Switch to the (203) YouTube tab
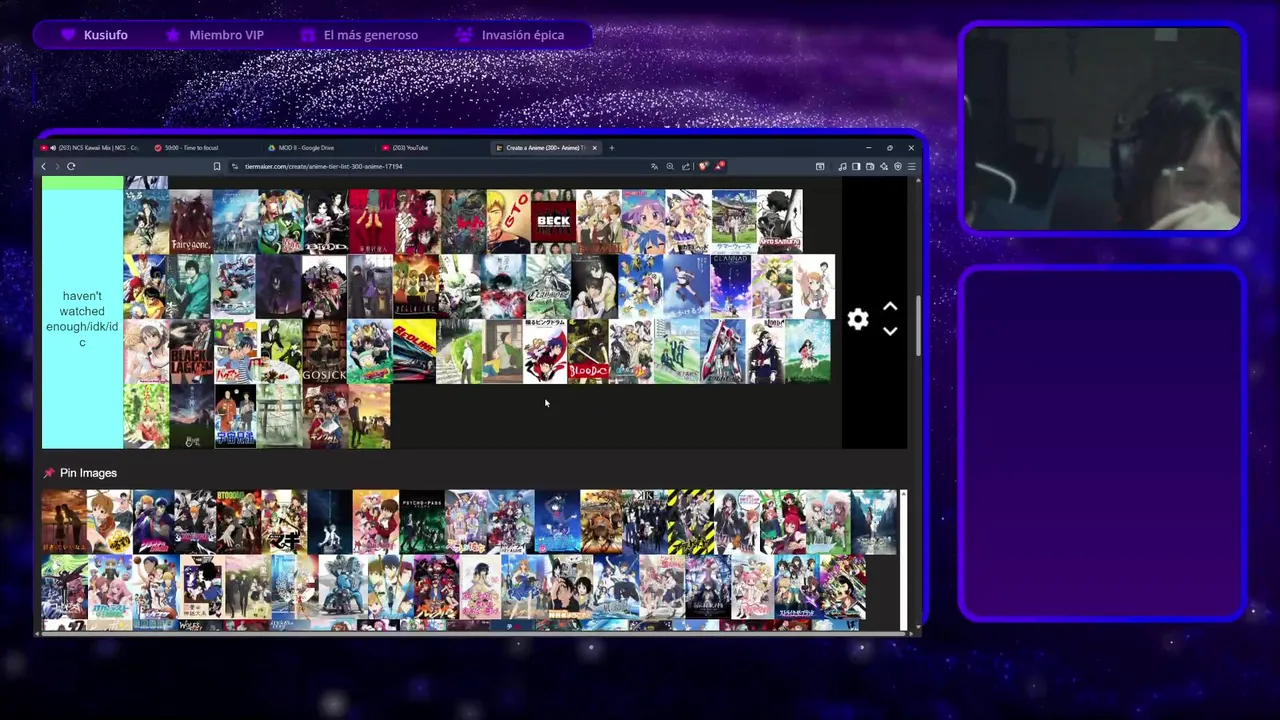This screenshot has height=720, width=1280. pyautogui.click(x=434, y=148)
